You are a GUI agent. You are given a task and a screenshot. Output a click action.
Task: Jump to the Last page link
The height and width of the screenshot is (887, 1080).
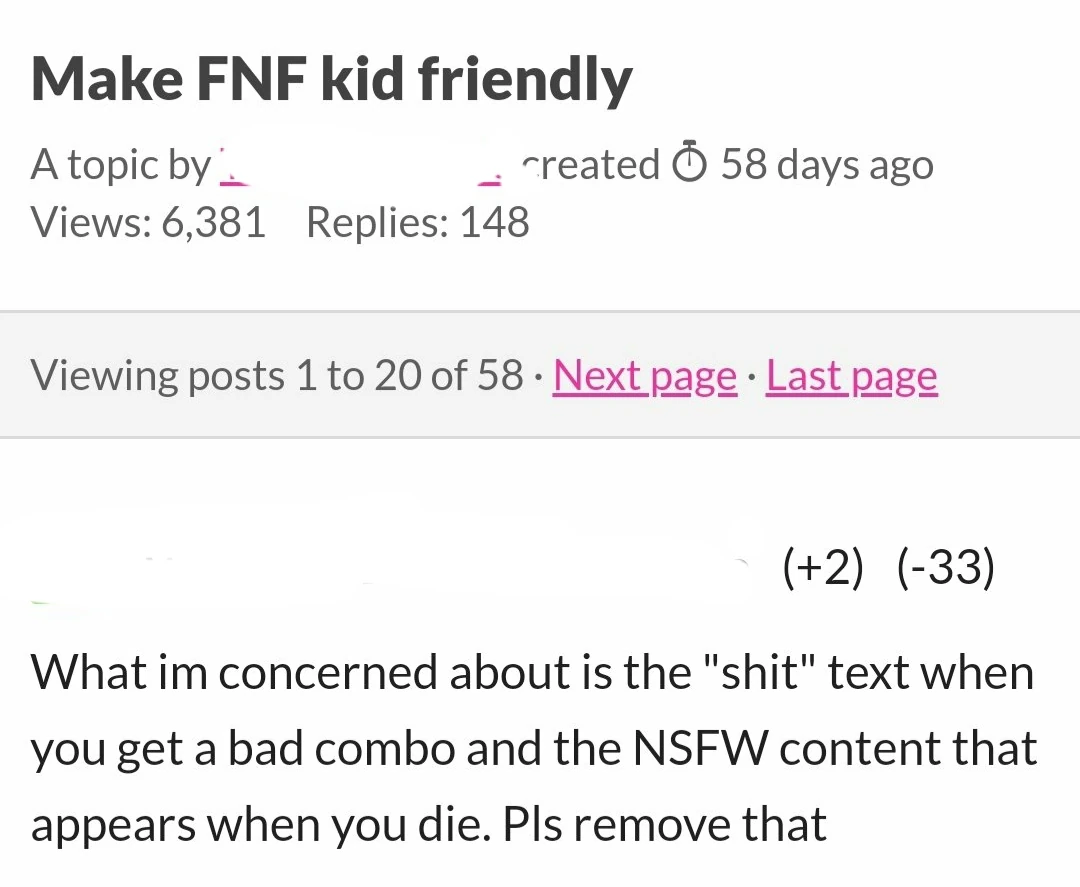point(851,376)
